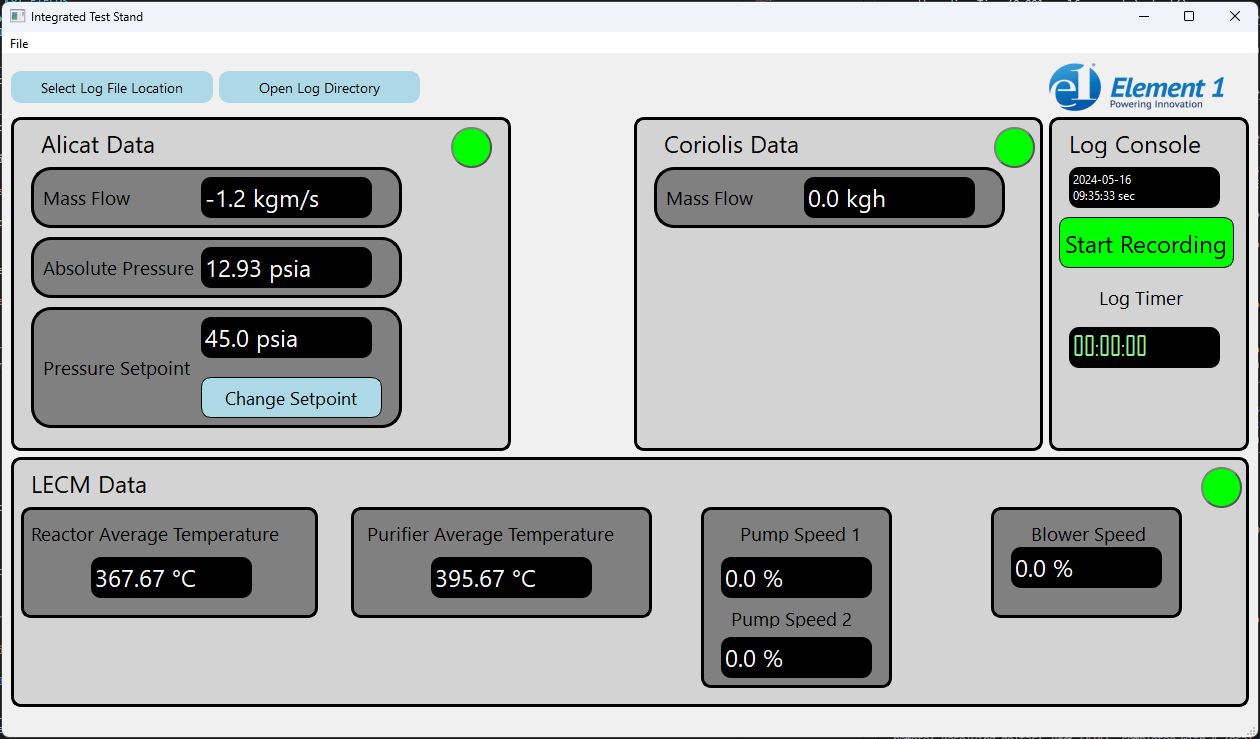Viewport: 1260px width, 739px height.
Task: Click the Log Timer digital display
Action: (x=1144, y=347)
